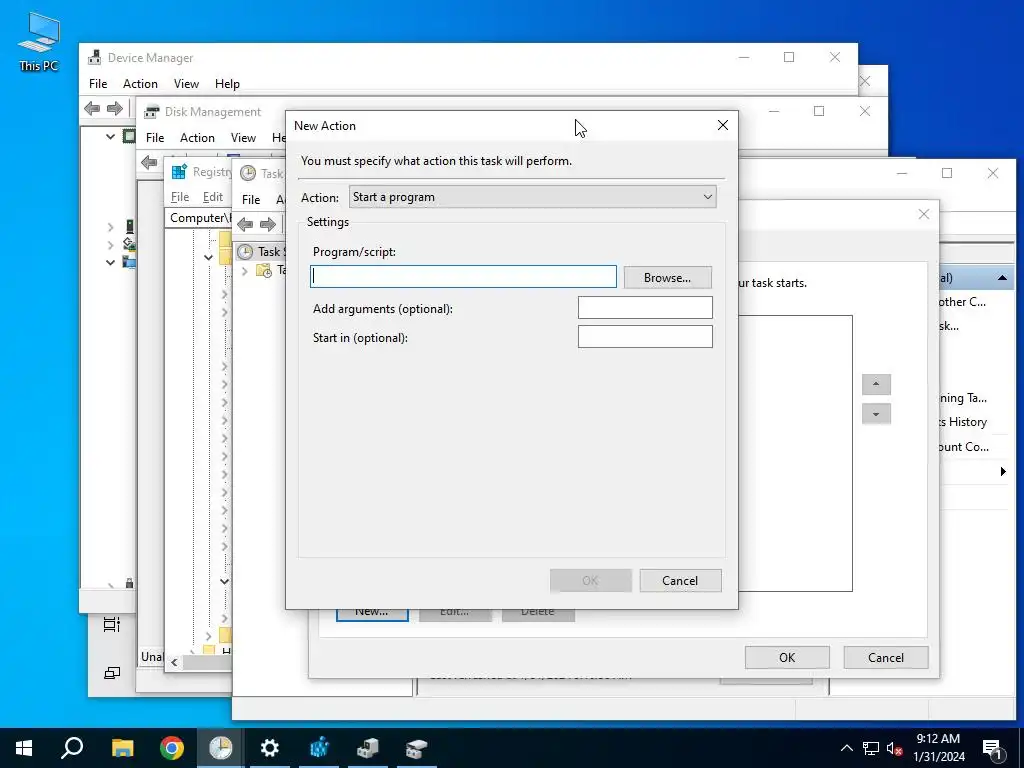Switch to Task Scheduler via taskbar clock icon
The image size is (1024, 768).
point(221,748)
